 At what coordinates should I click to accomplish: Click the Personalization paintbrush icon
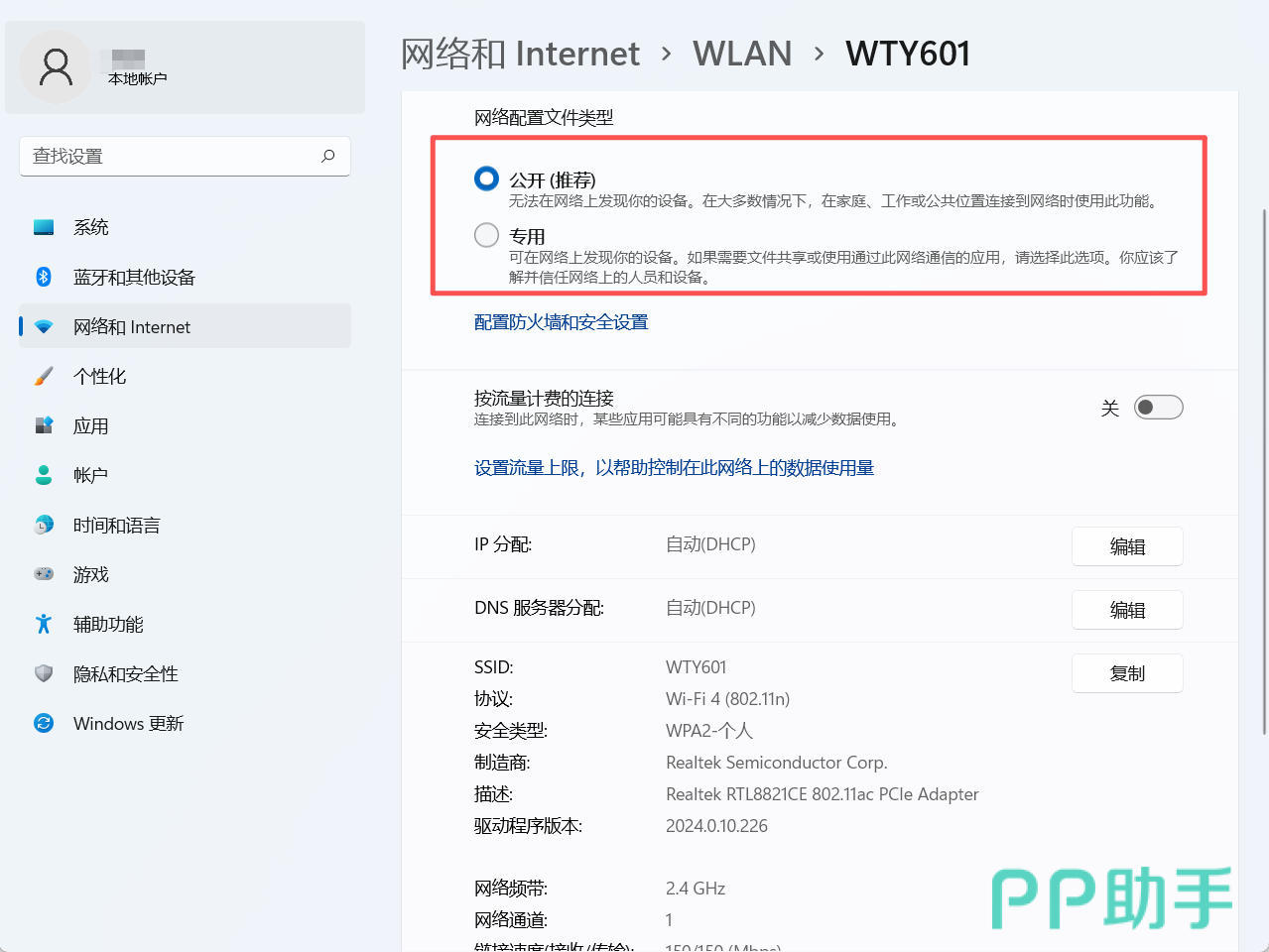[x=44, y=376]
